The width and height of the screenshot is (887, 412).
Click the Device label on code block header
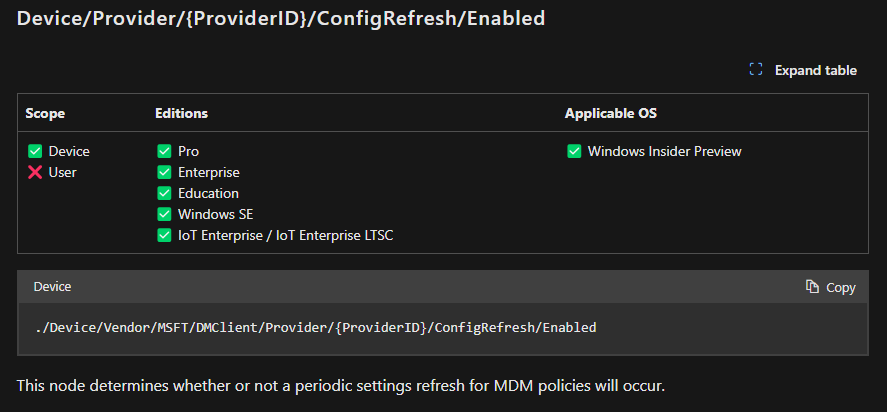pyautogui.click(x=52, y=287)
